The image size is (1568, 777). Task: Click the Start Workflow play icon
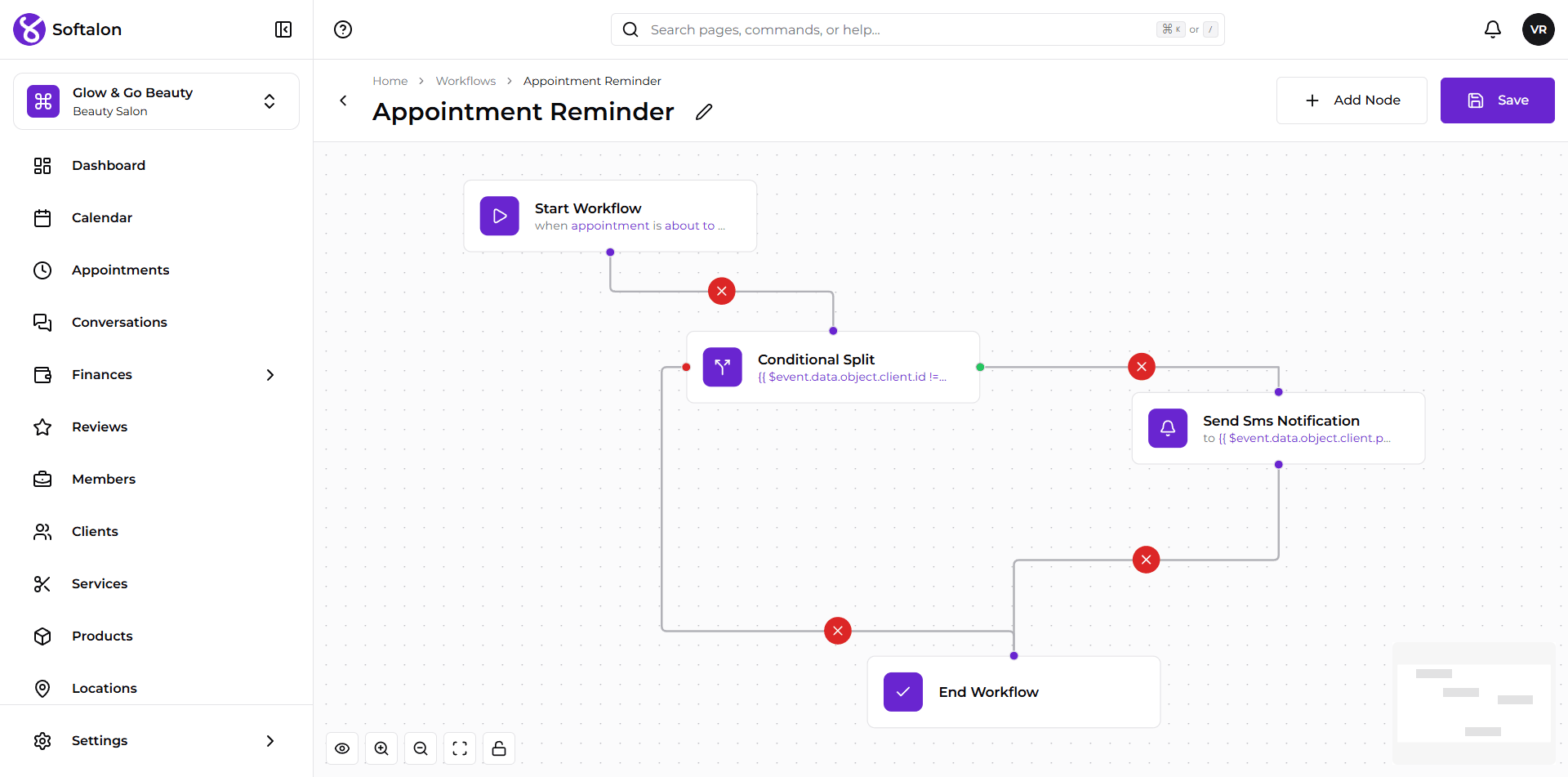tap(500, 216)
